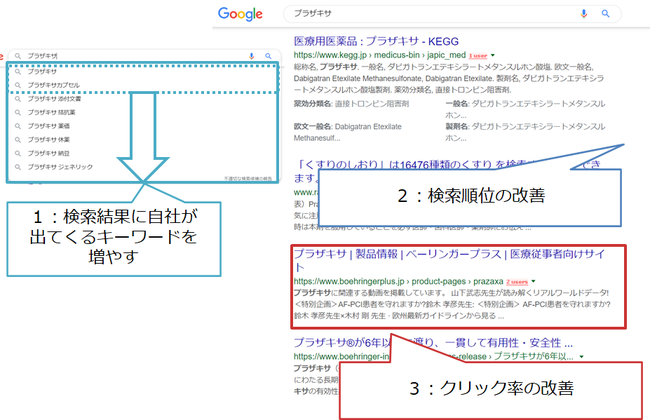
Task: Click magnifier icon beside プラザキサ 薬価 suggestion
Action: (18, 126)
